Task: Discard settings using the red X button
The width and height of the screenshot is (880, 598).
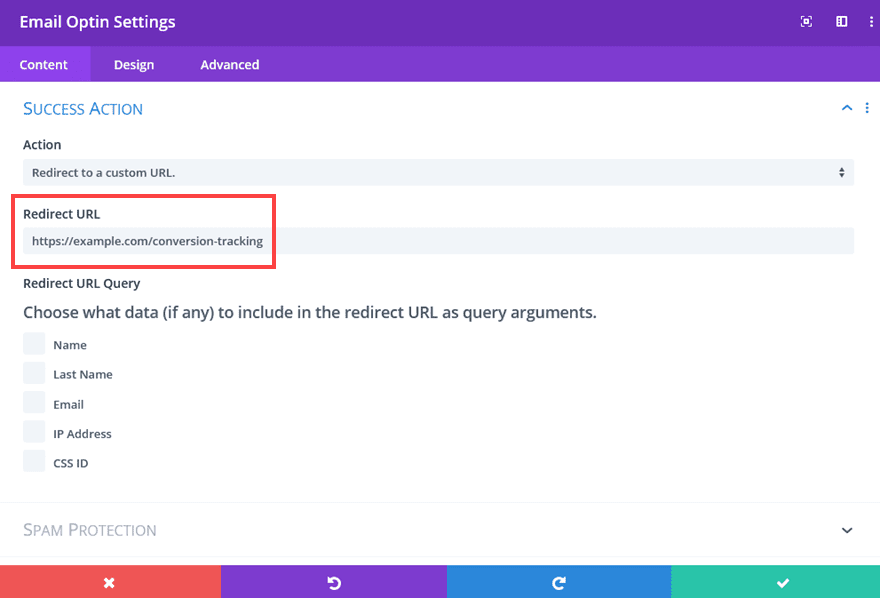Action: click(x=110, y=581)
